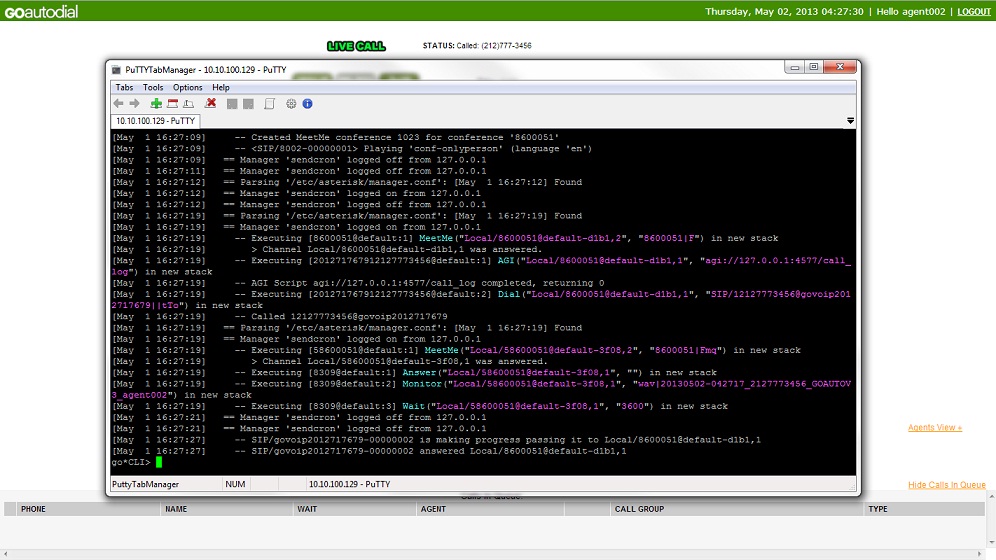Click the queue table scroll up arrow

click(991, 497)
